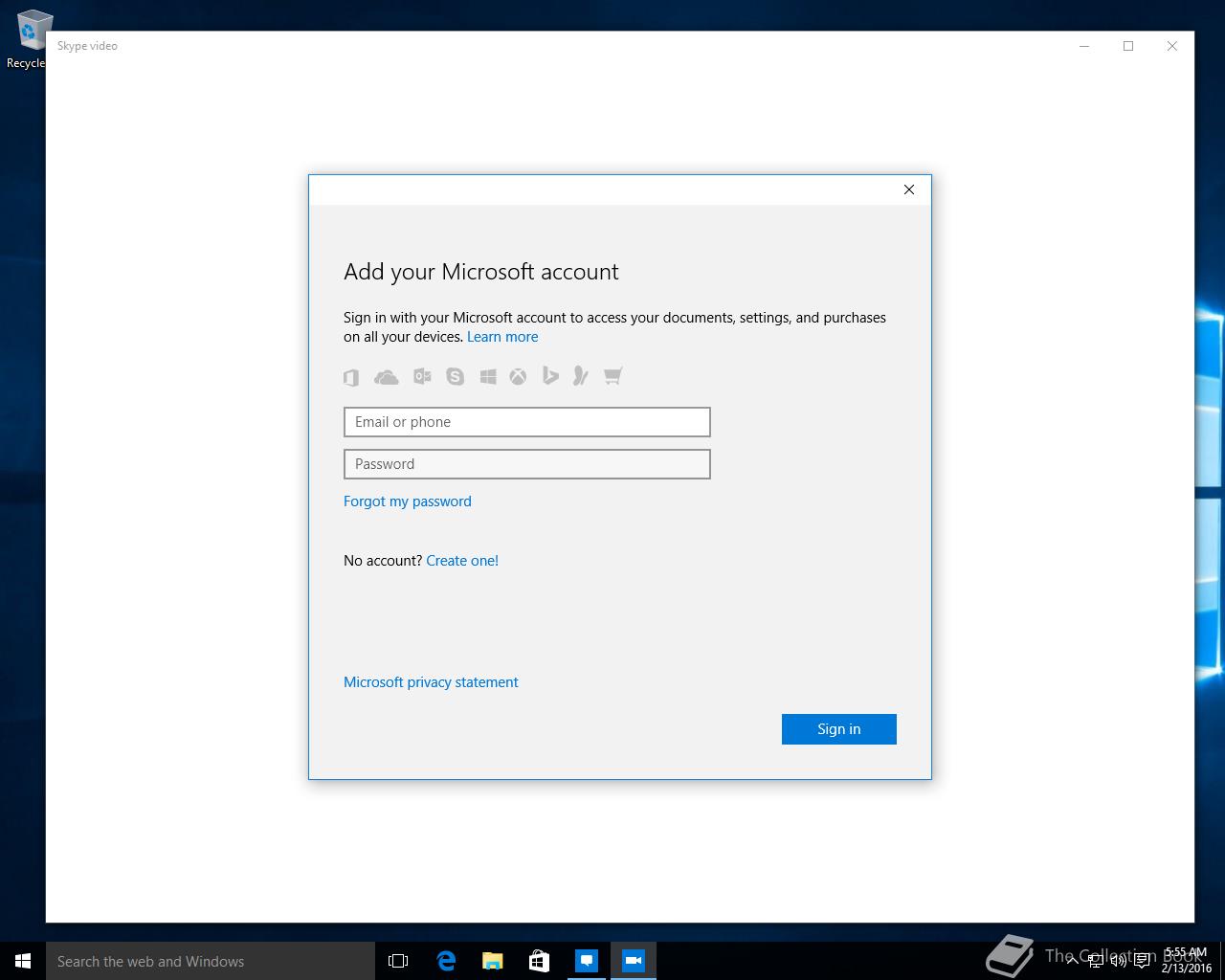Open the Windows Start menu

23,961
